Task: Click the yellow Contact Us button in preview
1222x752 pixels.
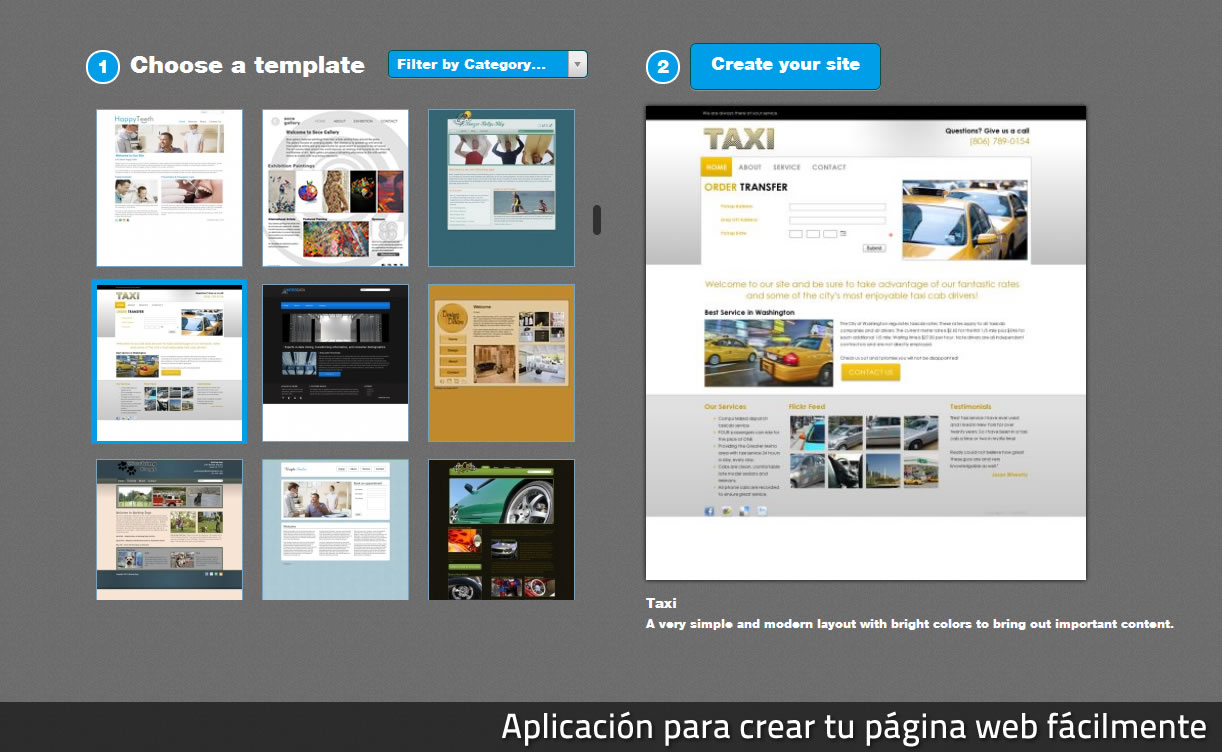Action: pyautogui.click(x=870, y=372)
